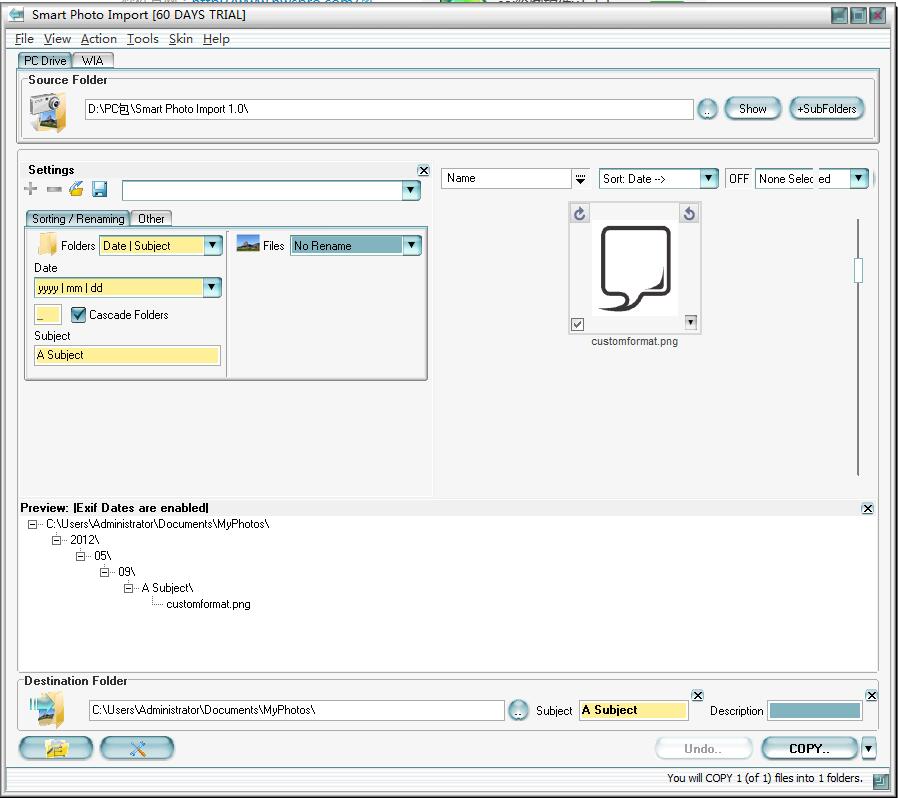
Task: Click the destination folder icon
Action: point(47,709)
